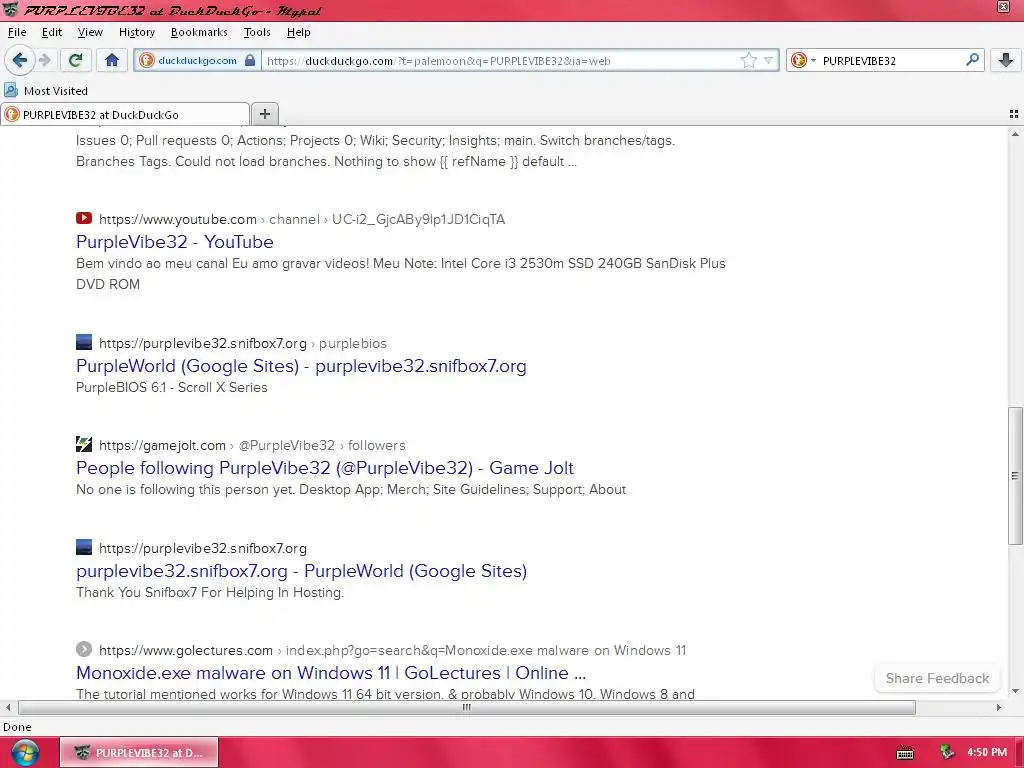
Task: Close the Mypal browser window
Action: 1004,7
